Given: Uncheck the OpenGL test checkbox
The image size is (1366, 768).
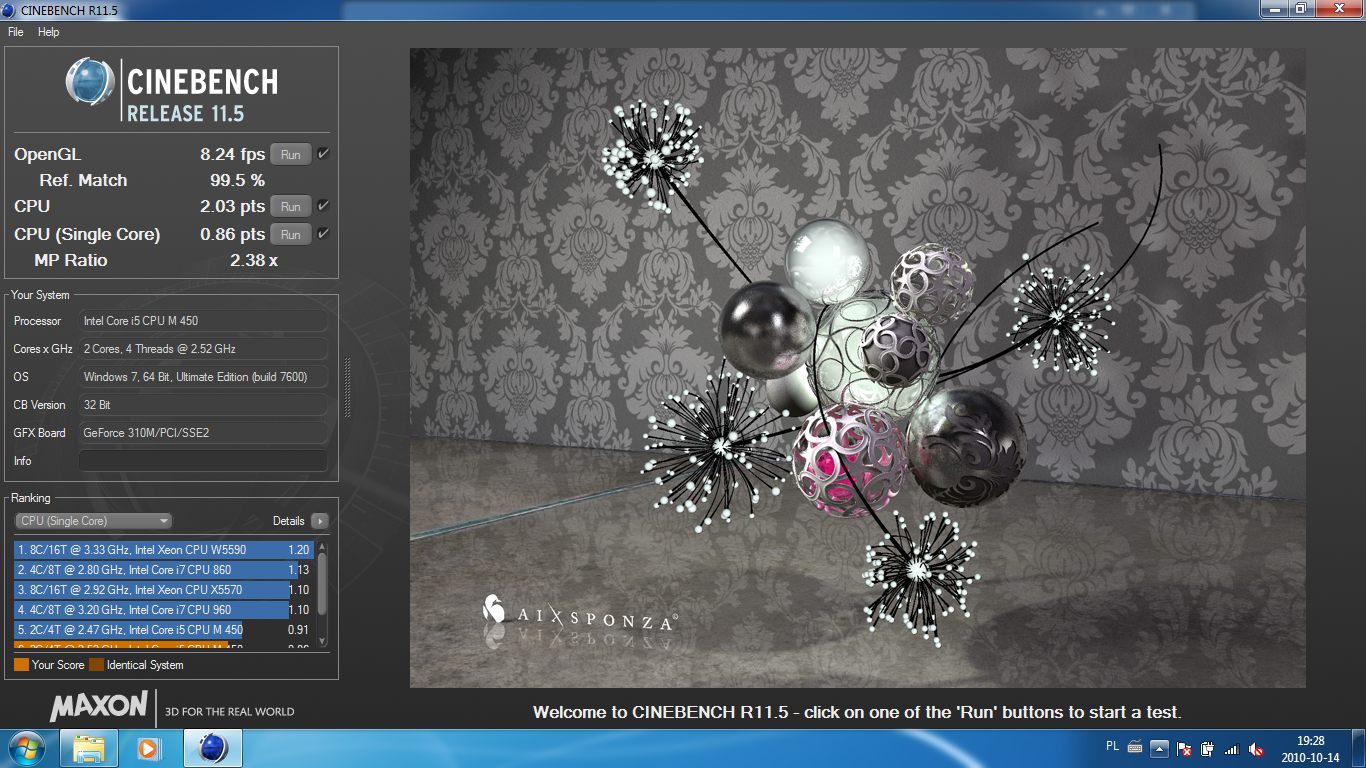Looking at the screenshot, I should click(323, 154).
